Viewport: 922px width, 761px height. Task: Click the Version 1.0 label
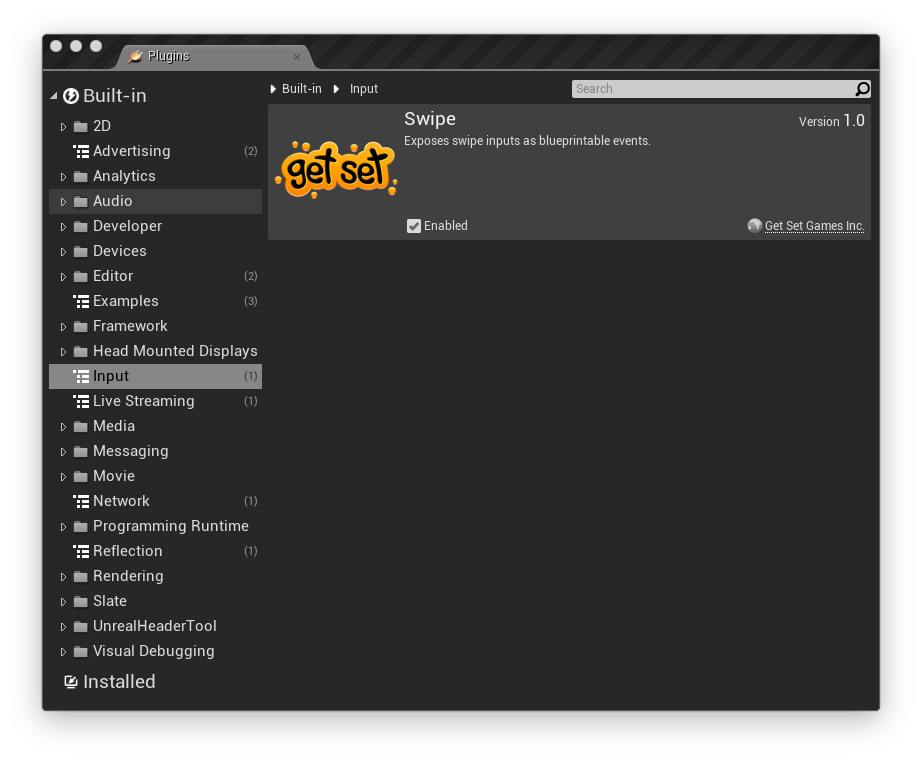click(x=831, y=121)
